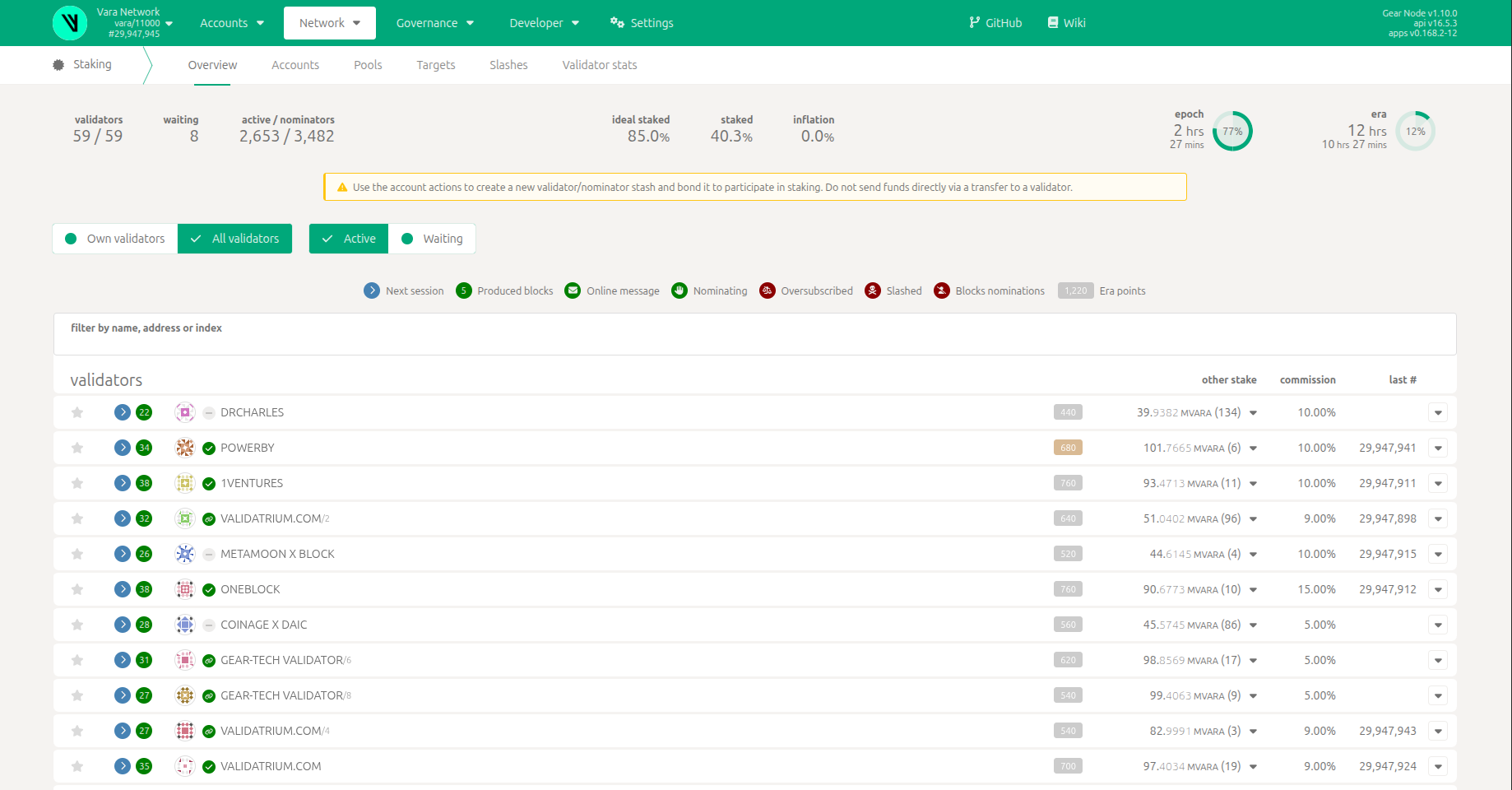Screen dimensions: 1512x790
Task: Toggle star on VALIDATRIUM.COM/4 row
Action: point(77,731)
